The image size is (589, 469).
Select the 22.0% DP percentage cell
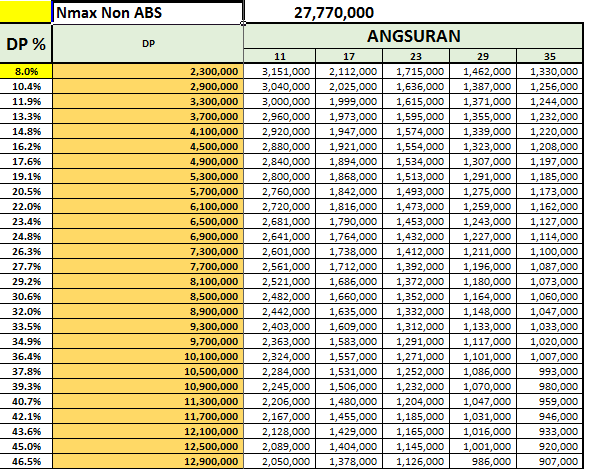coord(26,207)
